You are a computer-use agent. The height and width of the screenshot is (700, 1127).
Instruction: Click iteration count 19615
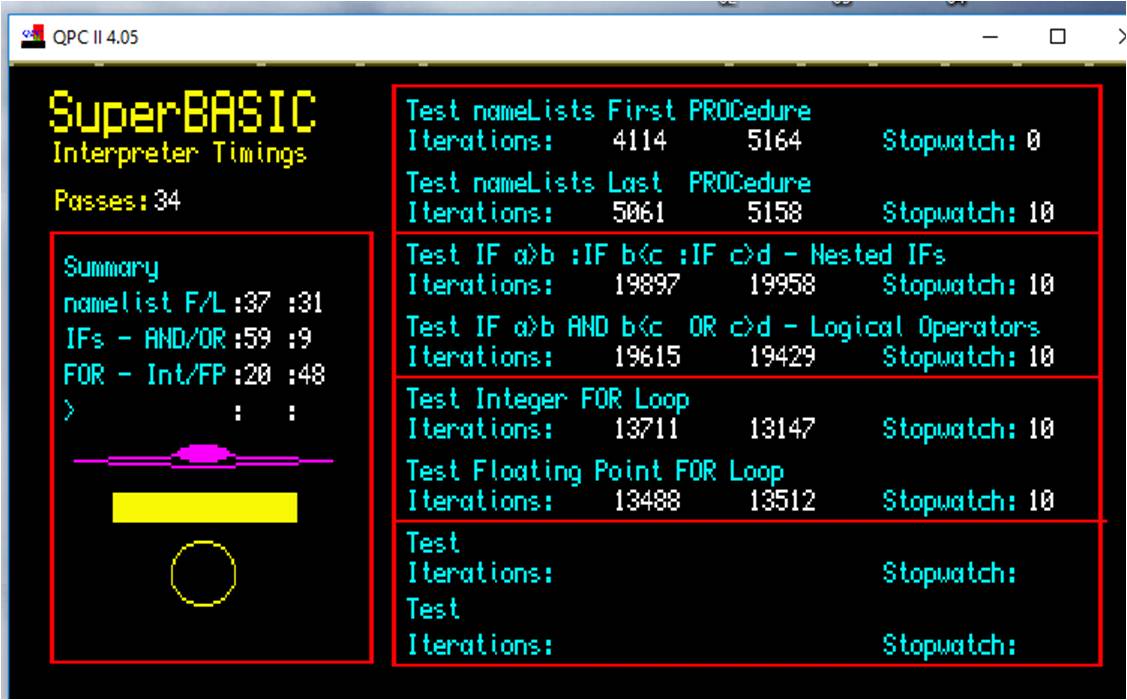[646, 356]
